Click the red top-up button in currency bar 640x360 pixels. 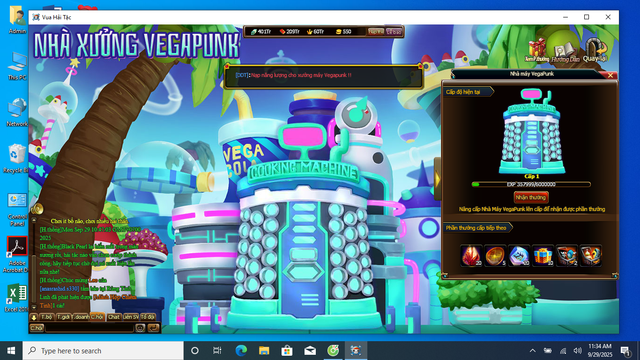pyautogui.click(x=376, y=31)
